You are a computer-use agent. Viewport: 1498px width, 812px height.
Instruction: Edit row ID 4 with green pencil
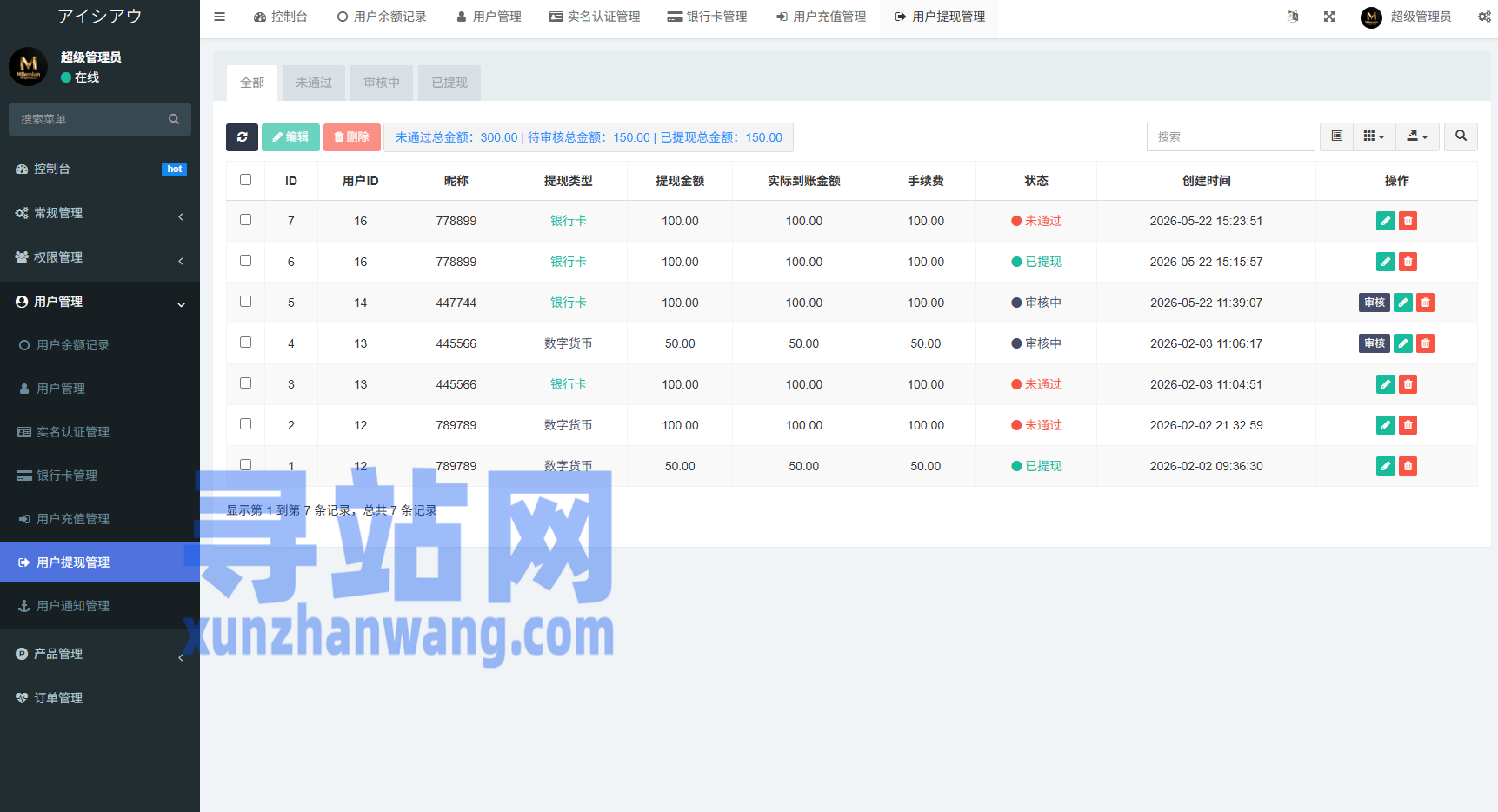coord(1403,343)
